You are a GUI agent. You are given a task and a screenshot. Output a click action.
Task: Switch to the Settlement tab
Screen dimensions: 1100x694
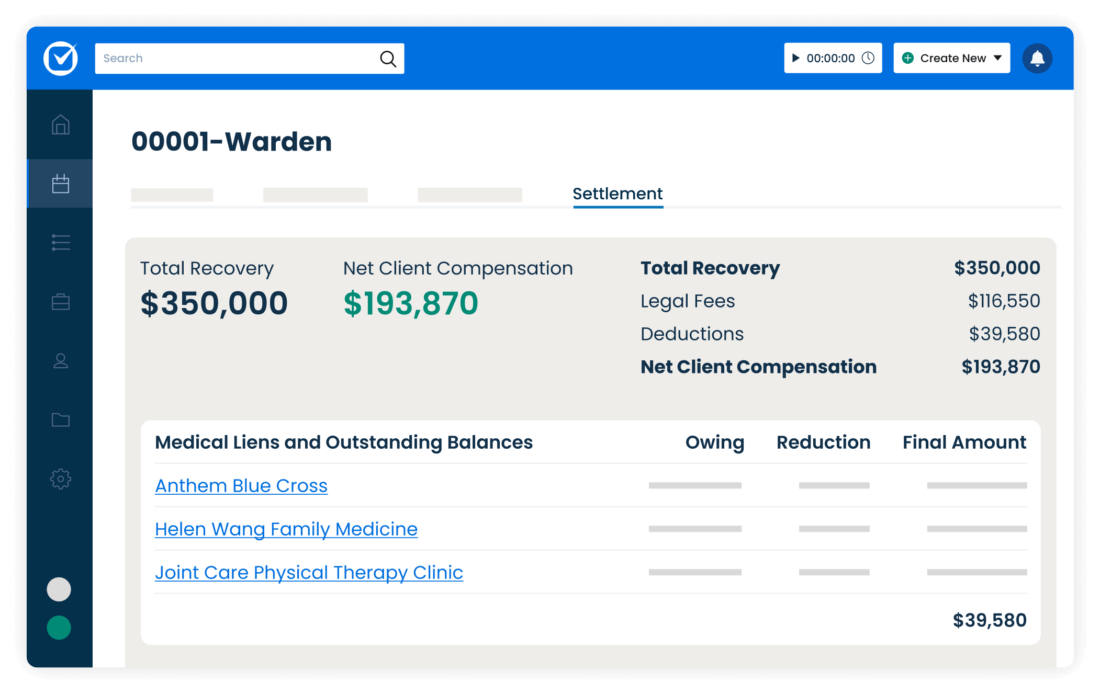(617, 193)
